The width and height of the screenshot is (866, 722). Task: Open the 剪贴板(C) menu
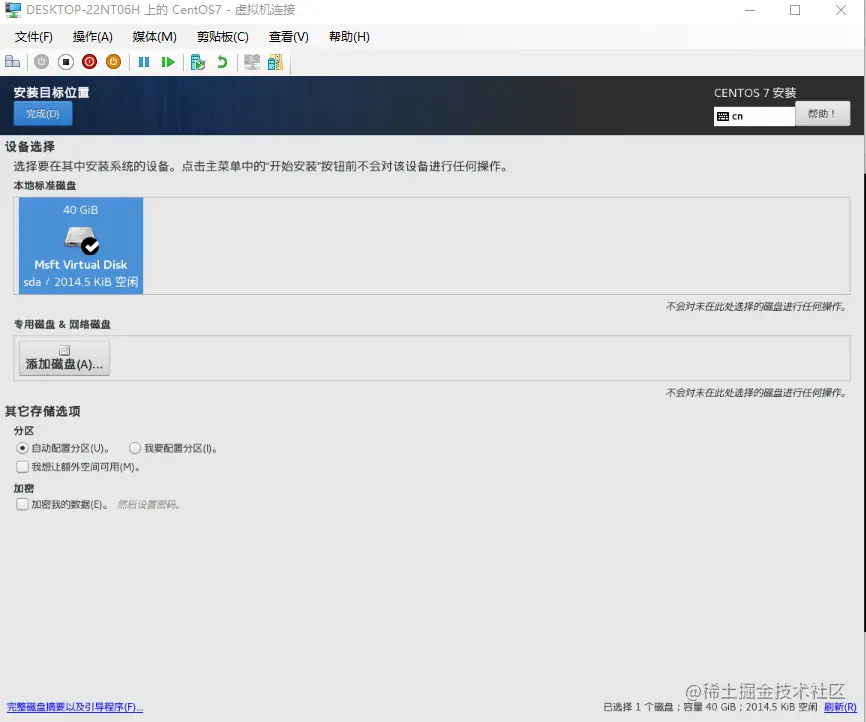point(221,36)
